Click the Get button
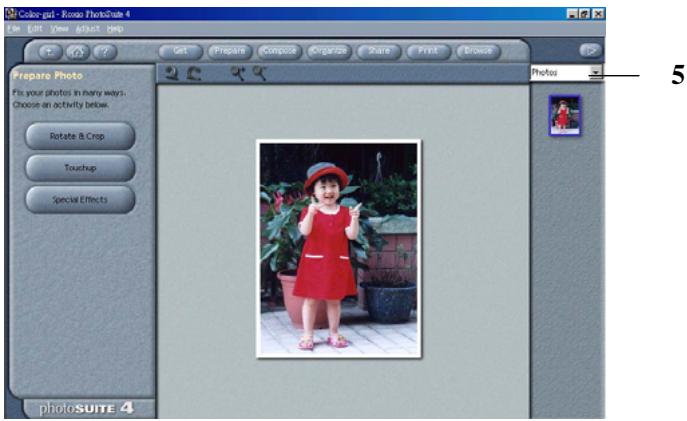687x421 pixels. point(181,51)
